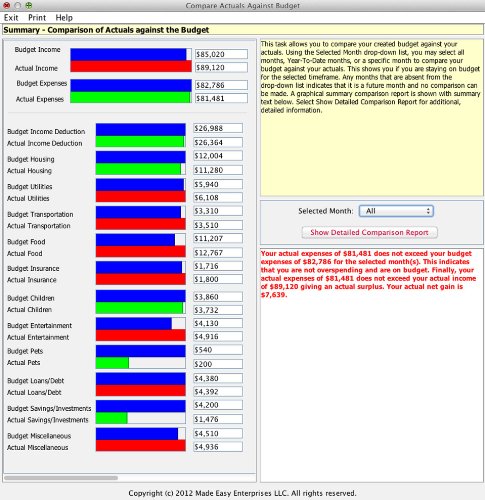Click the Actual Loans/Debt value field

[218, 392]
